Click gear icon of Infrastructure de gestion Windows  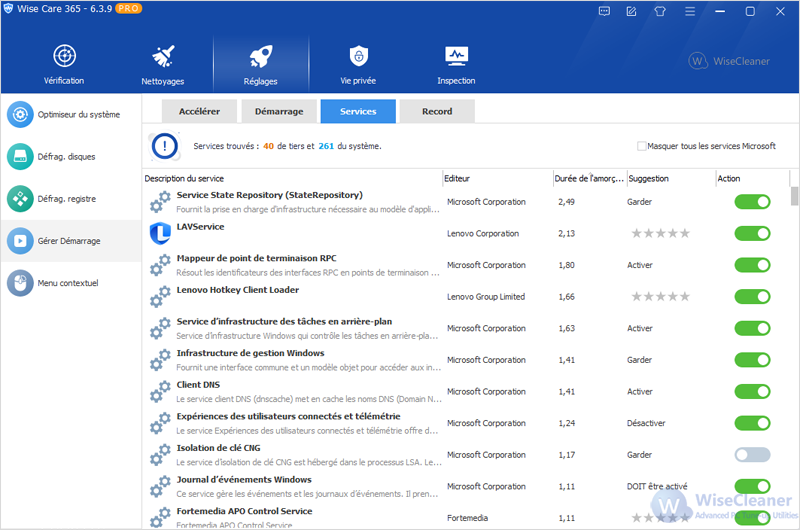160,360
